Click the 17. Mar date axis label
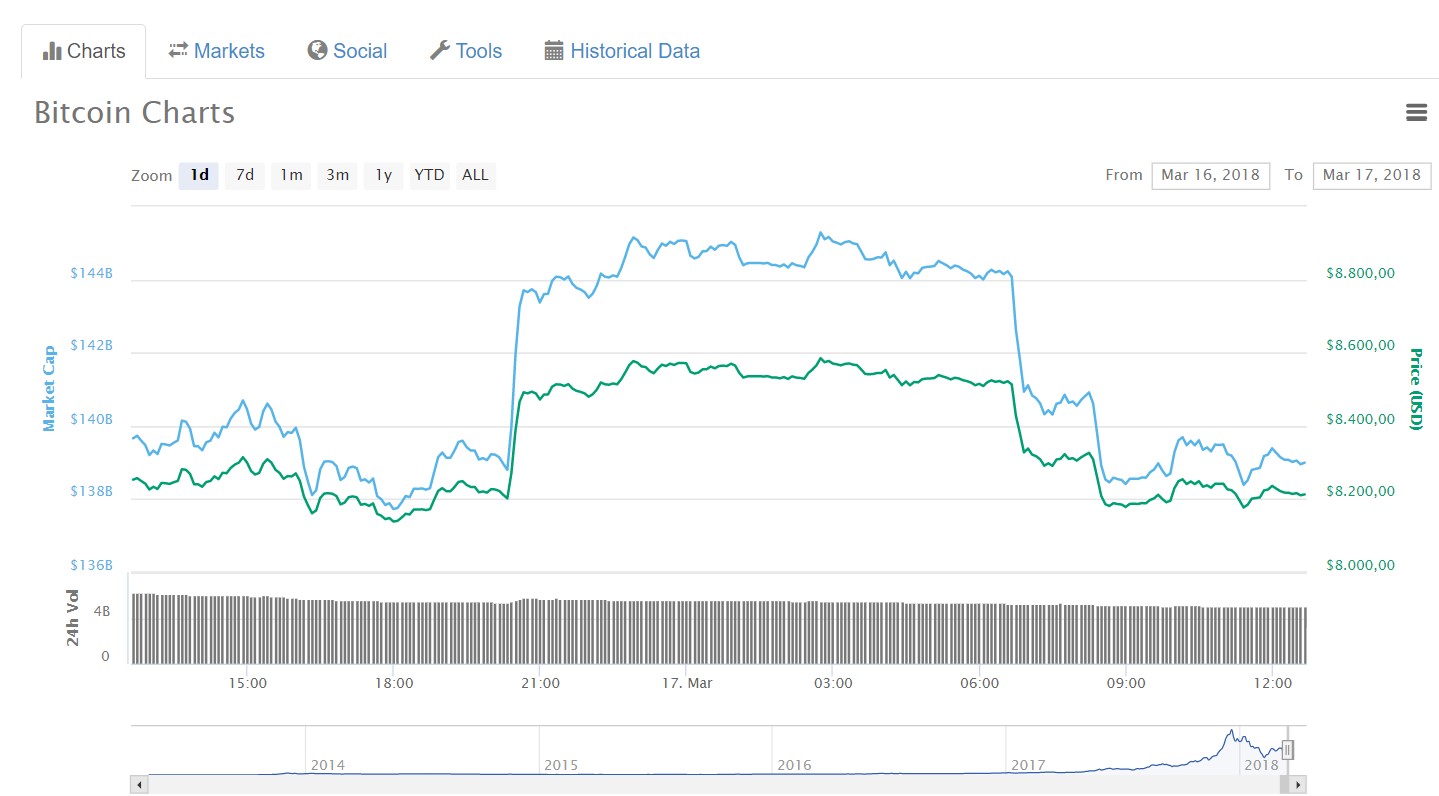 [687, 683]
